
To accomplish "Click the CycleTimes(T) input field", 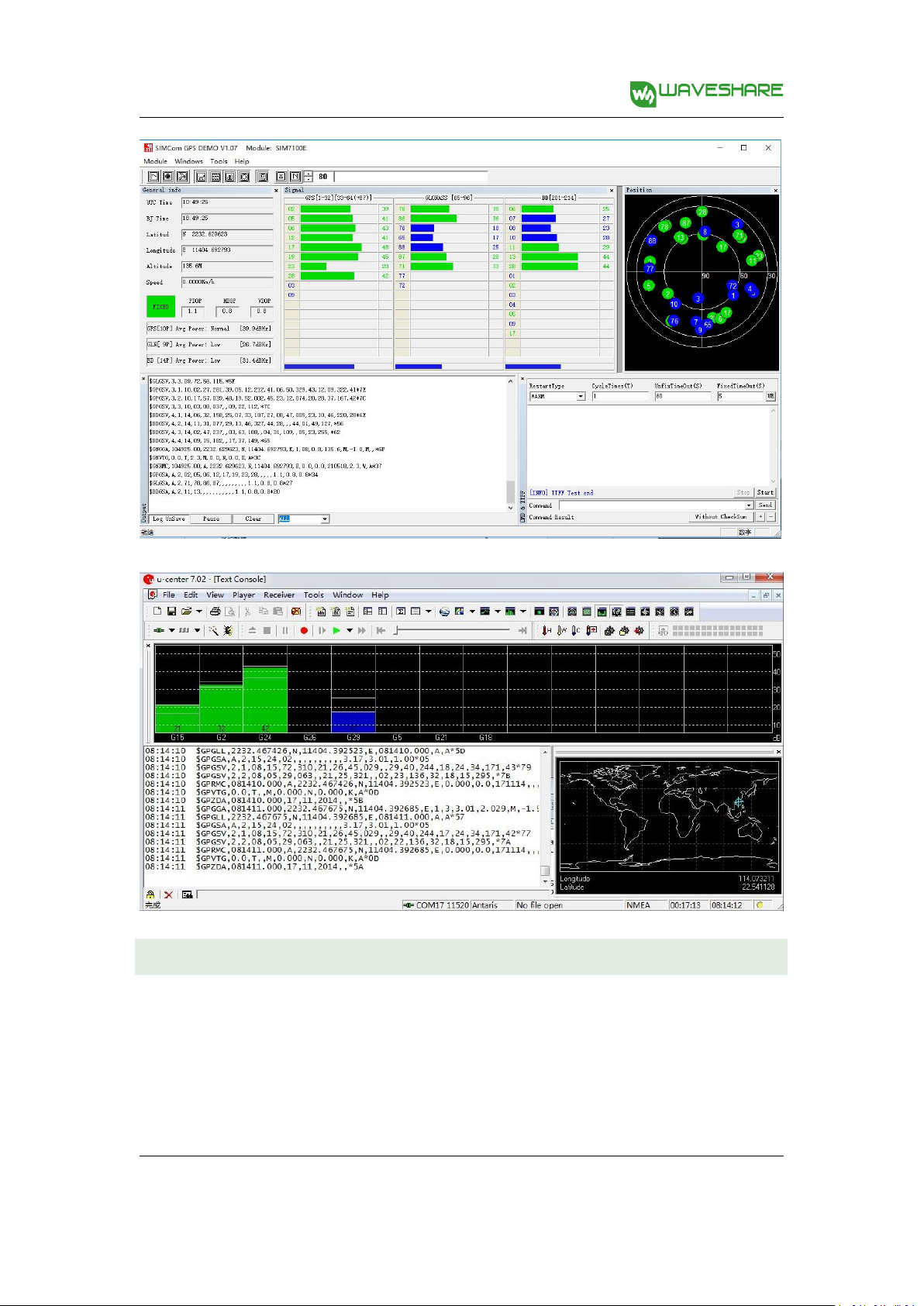I will [620, 397].
